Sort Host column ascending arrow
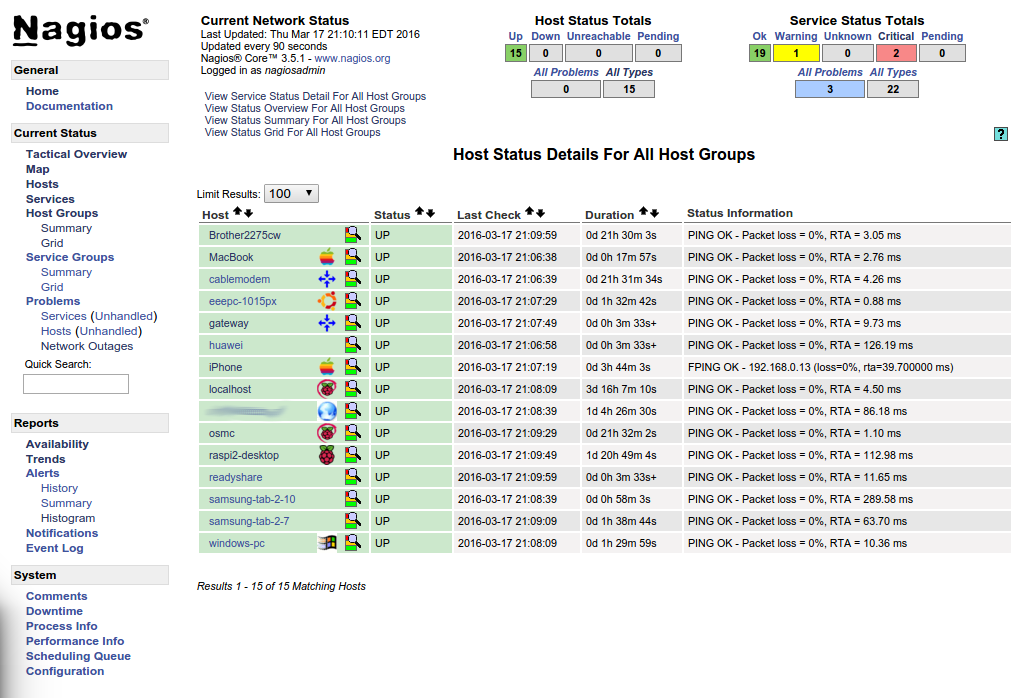Viewport: 1023px width, 698px height. point(238,211)
